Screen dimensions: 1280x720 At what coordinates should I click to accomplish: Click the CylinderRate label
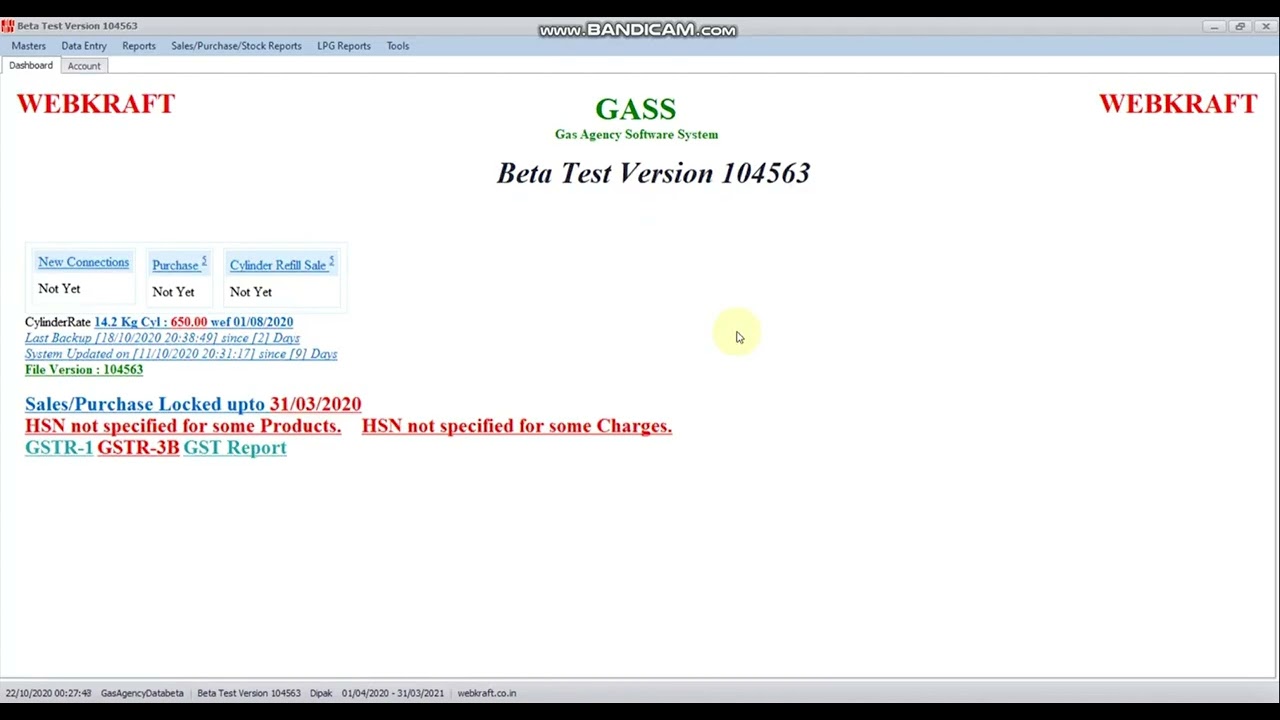(x=58, y=322)
